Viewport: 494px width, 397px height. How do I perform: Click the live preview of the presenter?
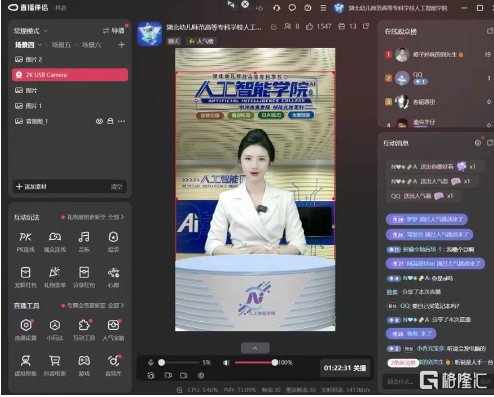255,189
